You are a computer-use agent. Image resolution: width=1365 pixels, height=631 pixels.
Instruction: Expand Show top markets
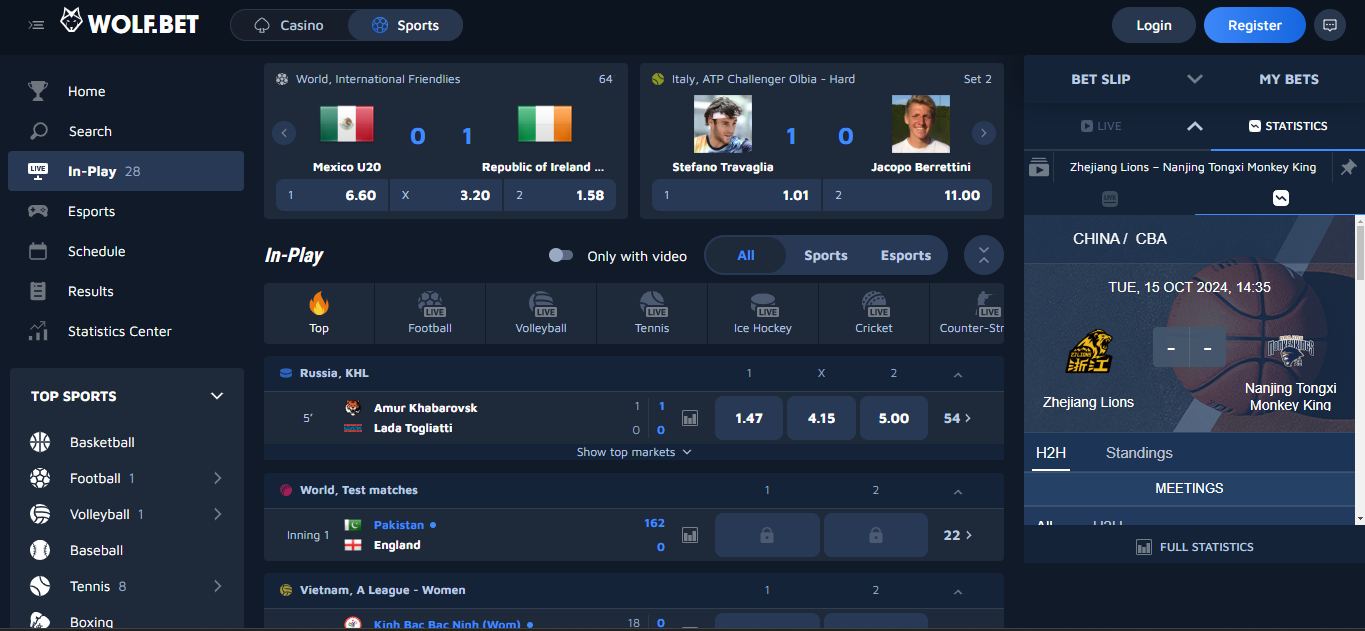(634, 452)
